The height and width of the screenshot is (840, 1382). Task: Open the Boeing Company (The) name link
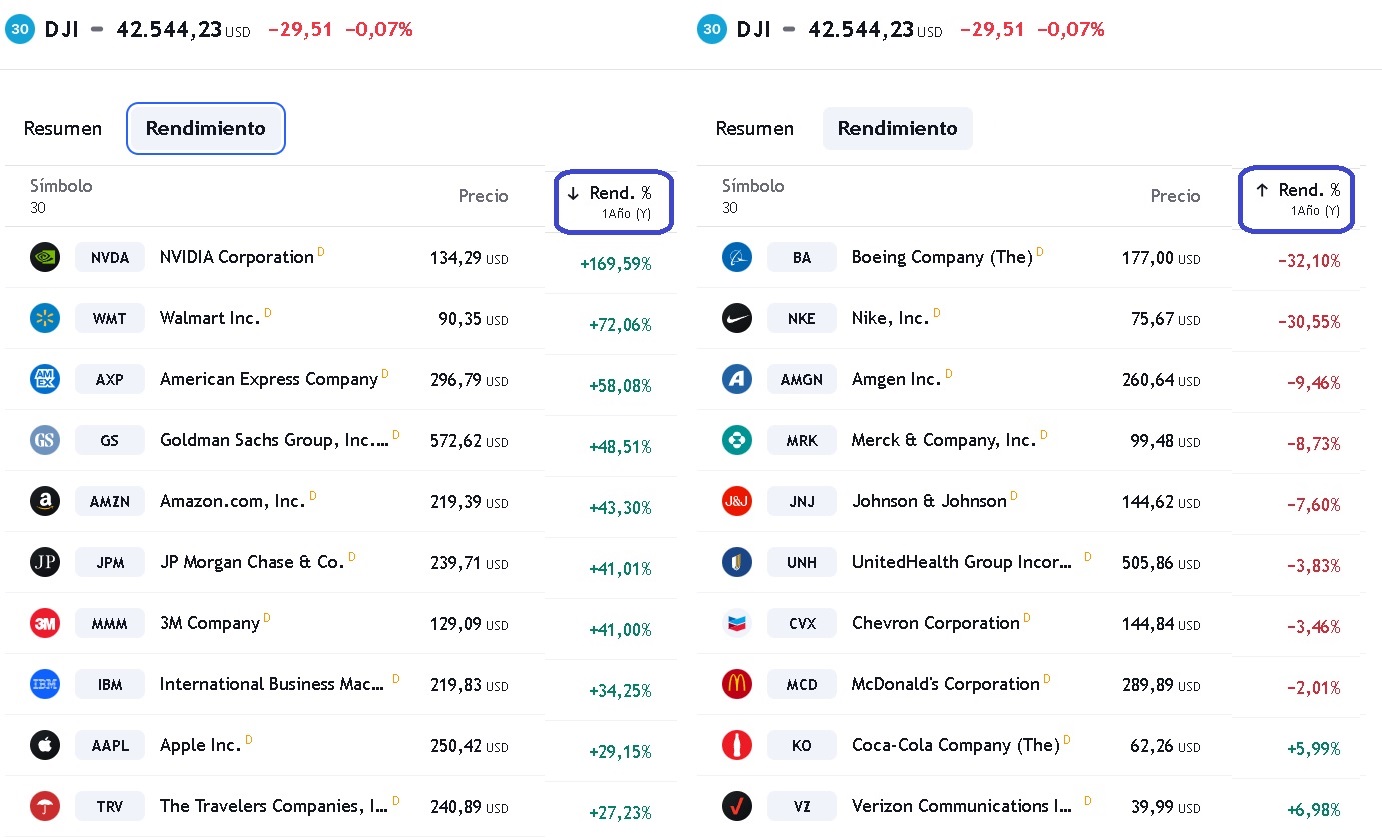click(942, 257)
